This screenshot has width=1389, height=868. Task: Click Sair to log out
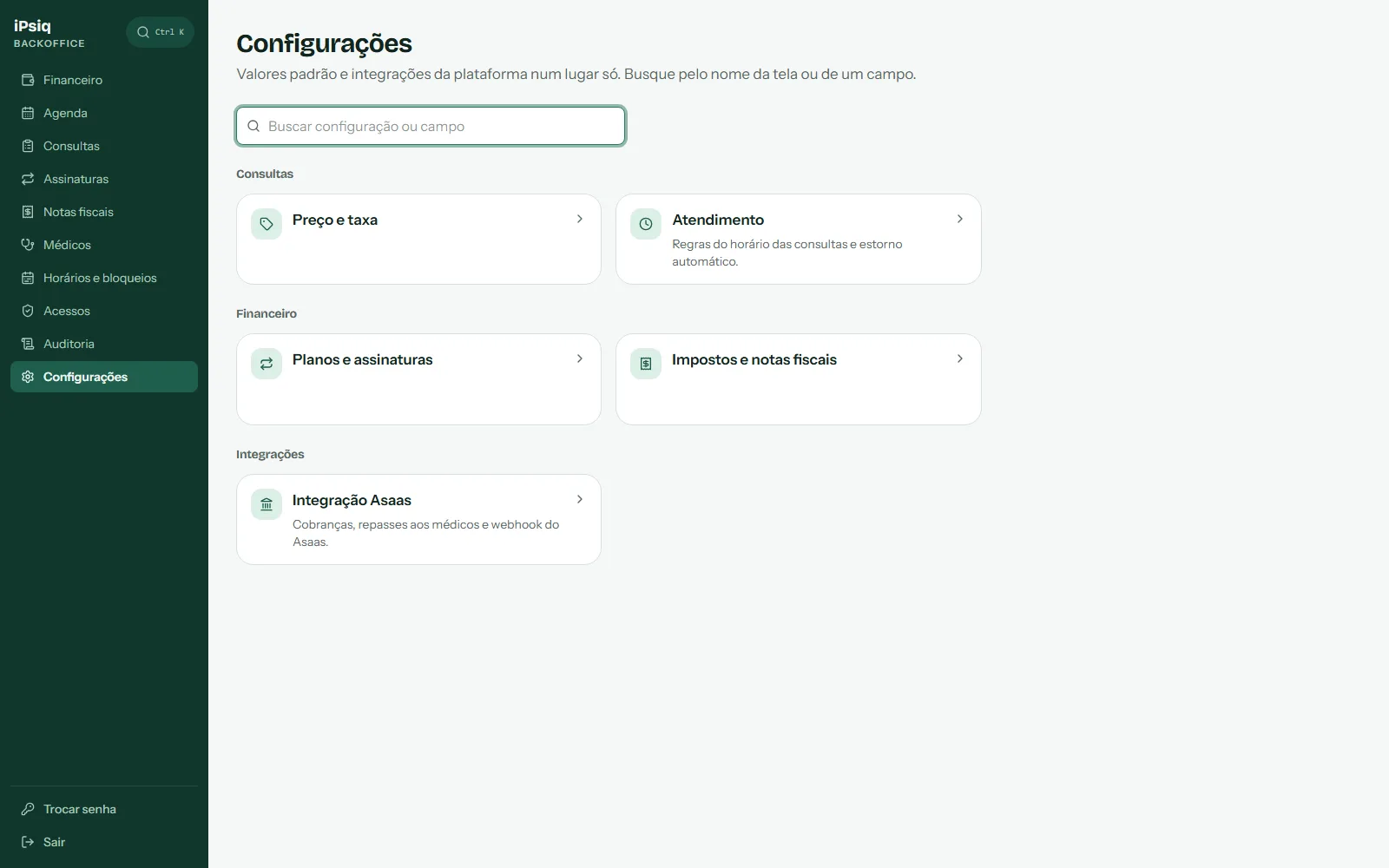click(104, 842)
